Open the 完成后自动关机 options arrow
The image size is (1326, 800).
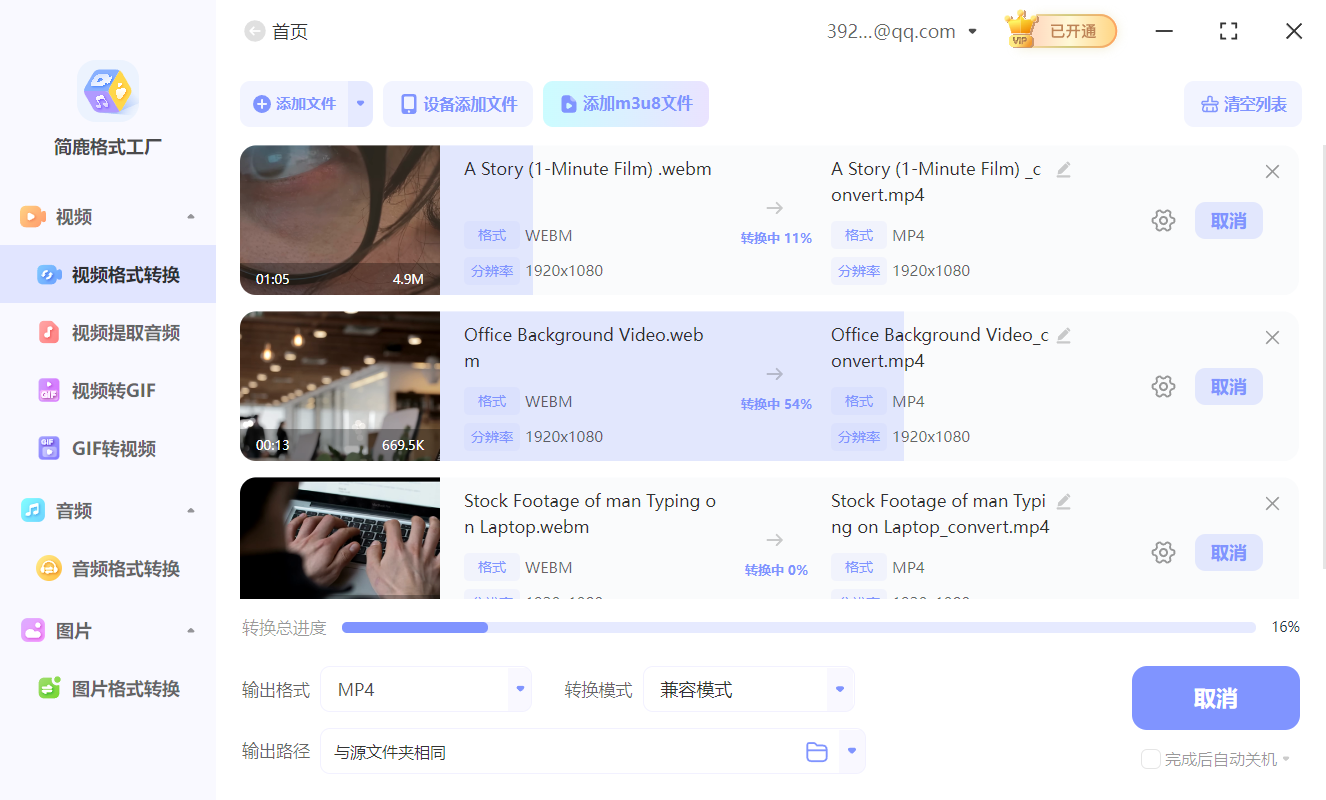[x=1286, y=759]
